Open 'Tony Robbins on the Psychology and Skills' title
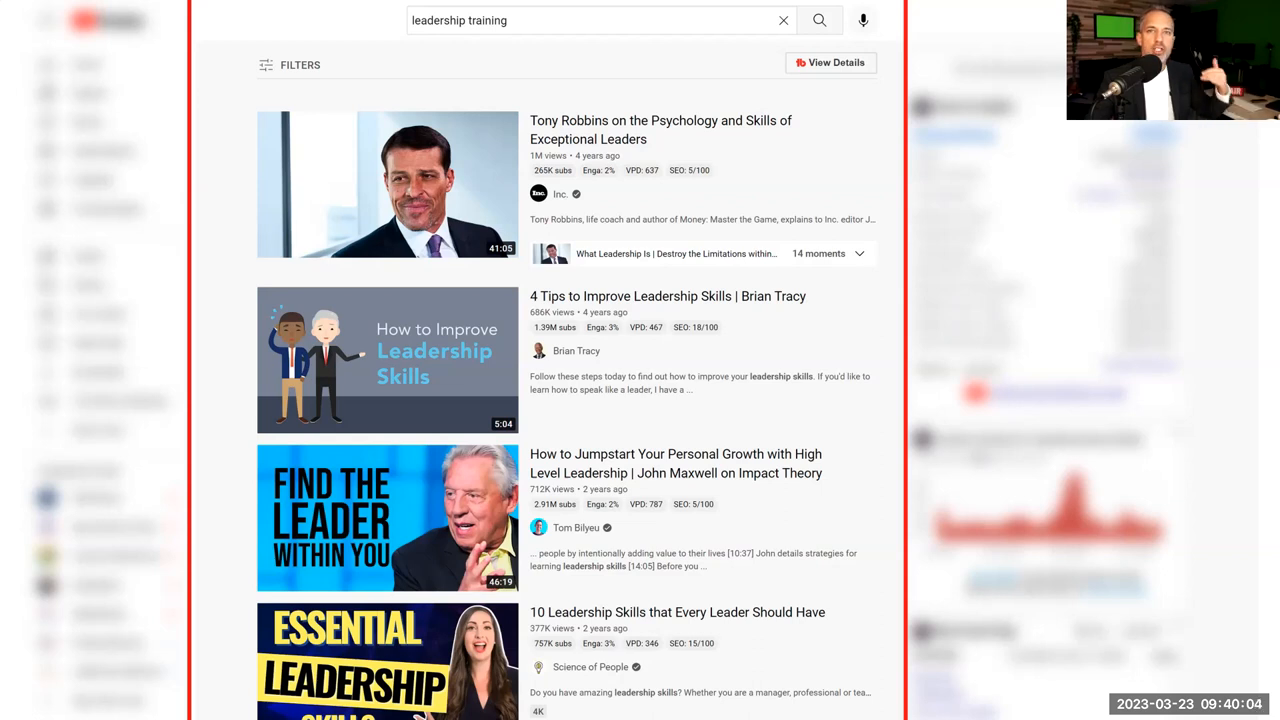 click(x=661, y=130)
